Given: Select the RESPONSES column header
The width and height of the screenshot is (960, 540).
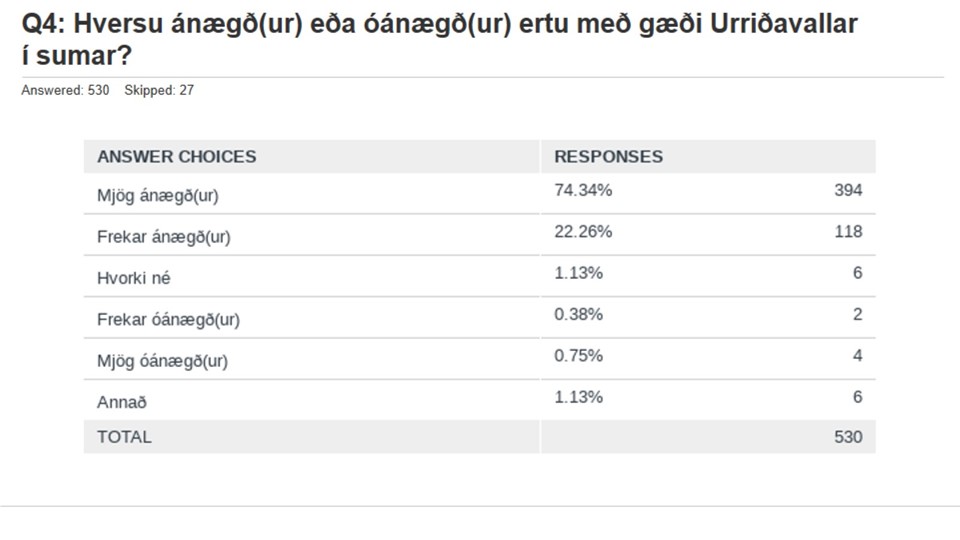Looking at the screenshot, I should (x=608, y=157).
